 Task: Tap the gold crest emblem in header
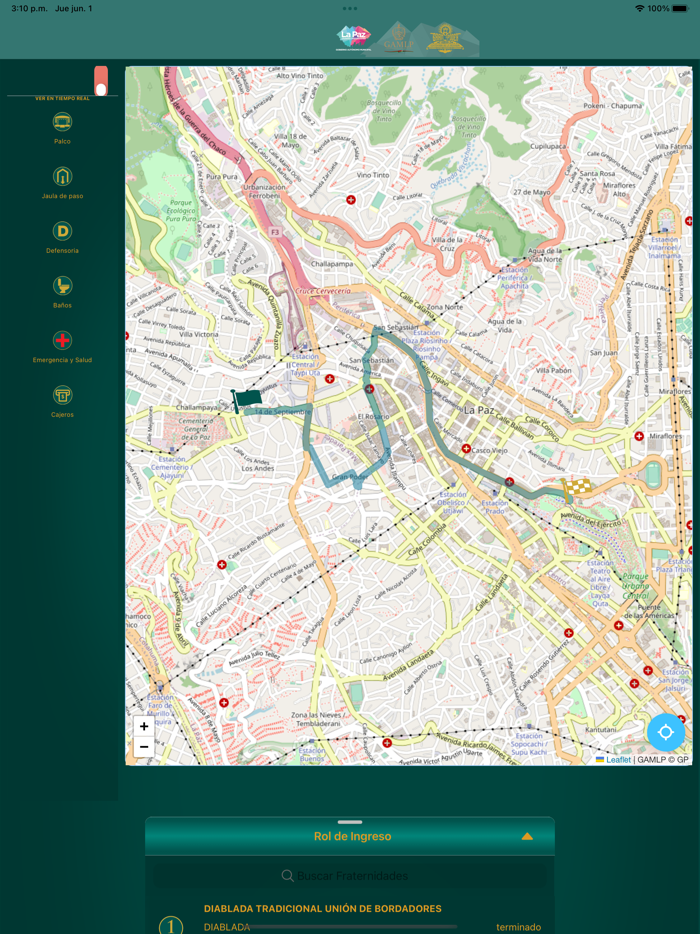click(x=445, y=39)
